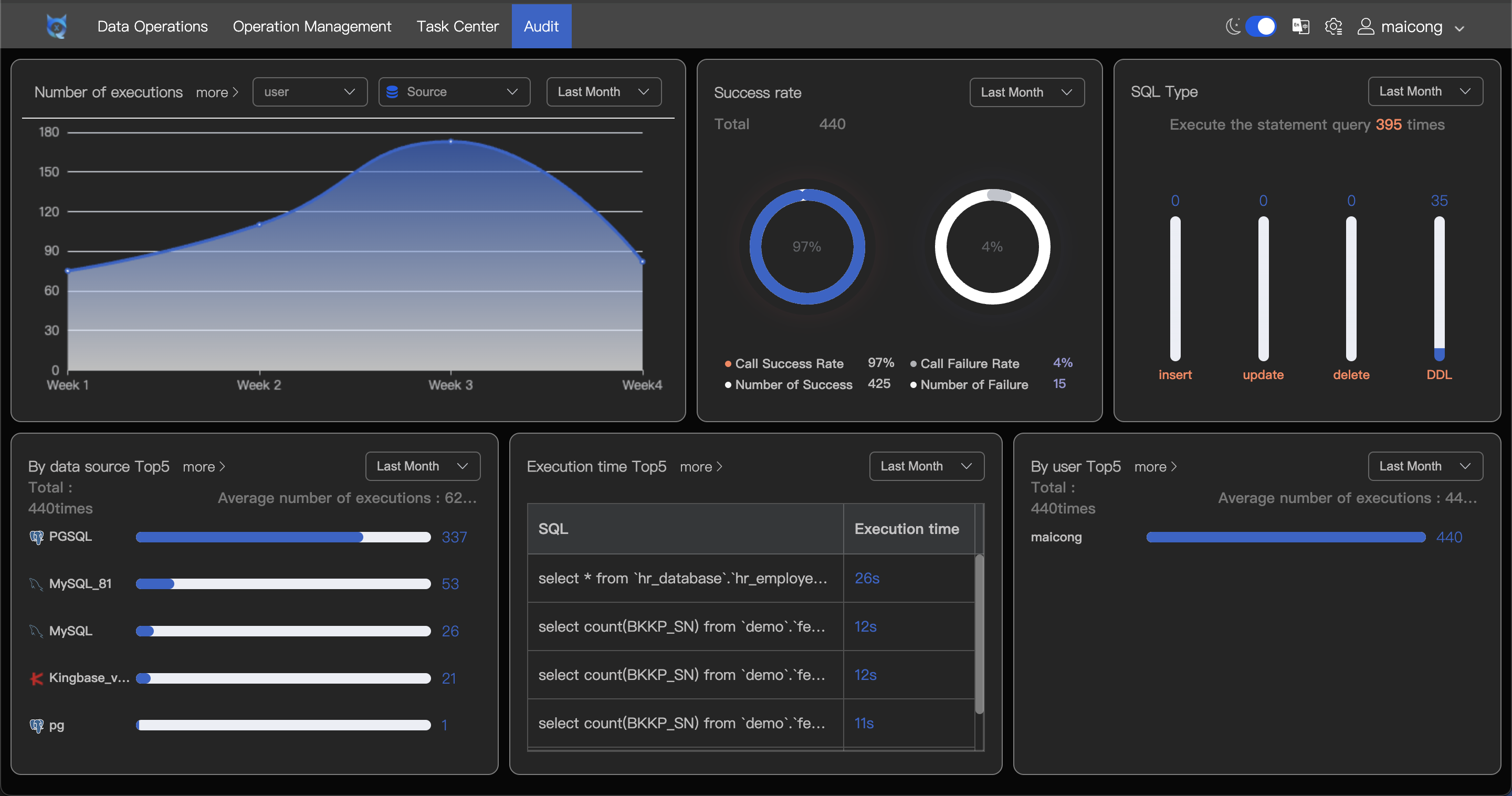
Task: Expand the Source selection dropdown
Action: (454, 92)
